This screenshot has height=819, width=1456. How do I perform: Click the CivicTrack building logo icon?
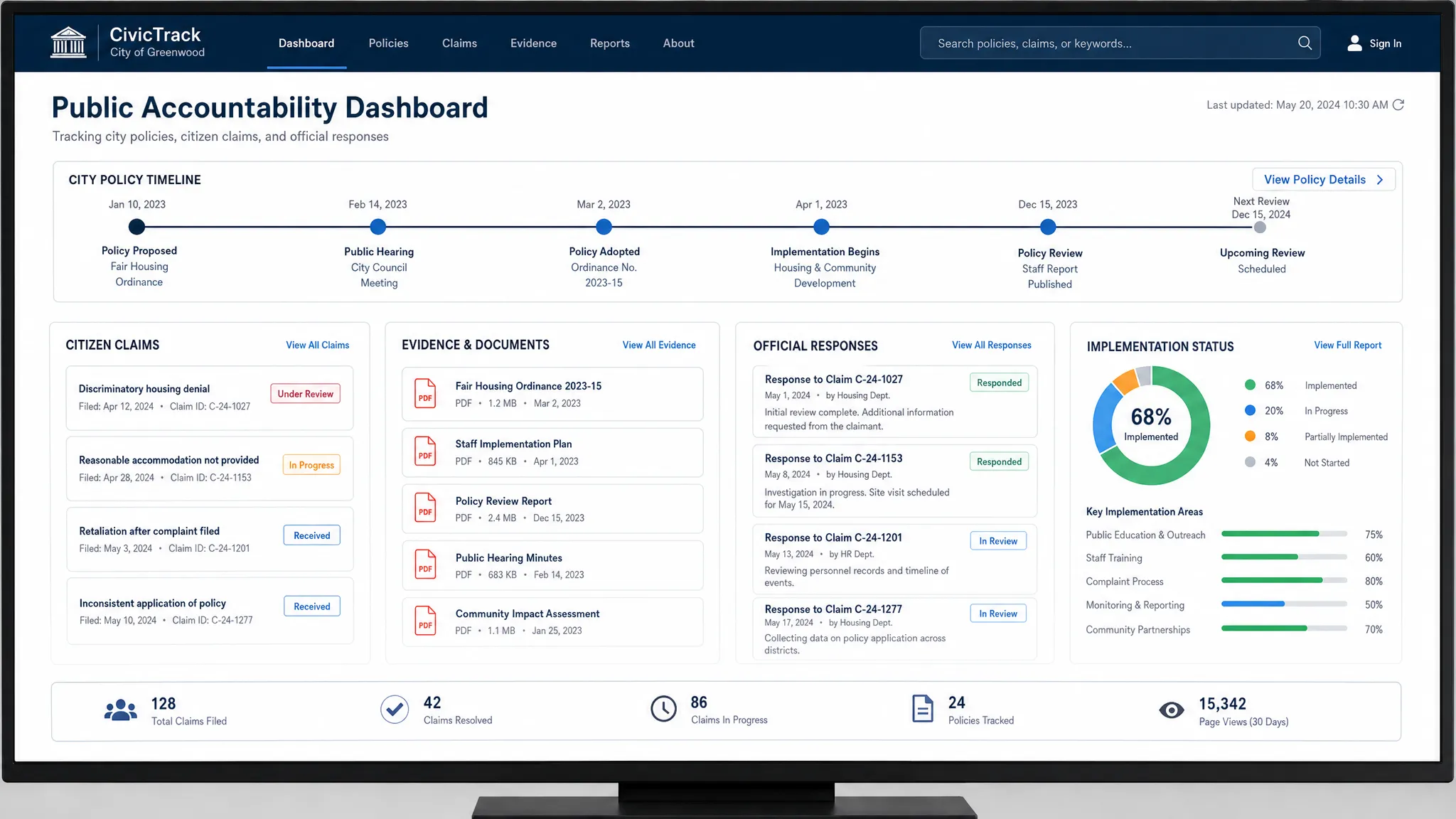coord(68,43)
